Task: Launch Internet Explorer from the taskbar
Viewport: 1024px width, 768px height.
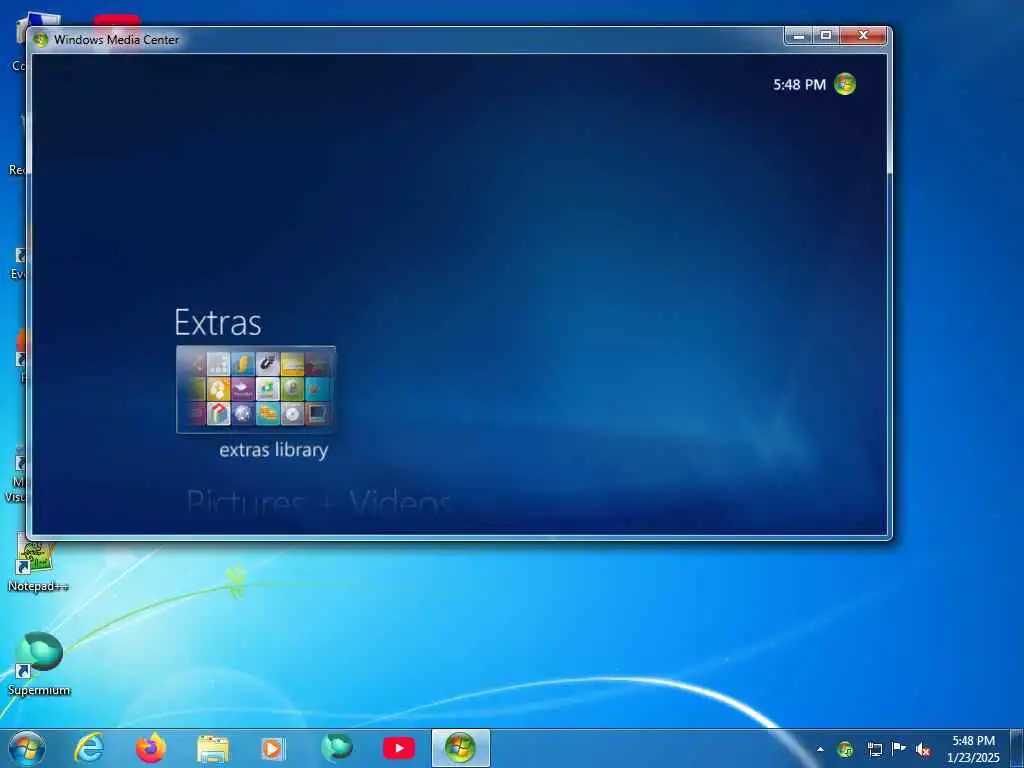Action: point(89,748)
